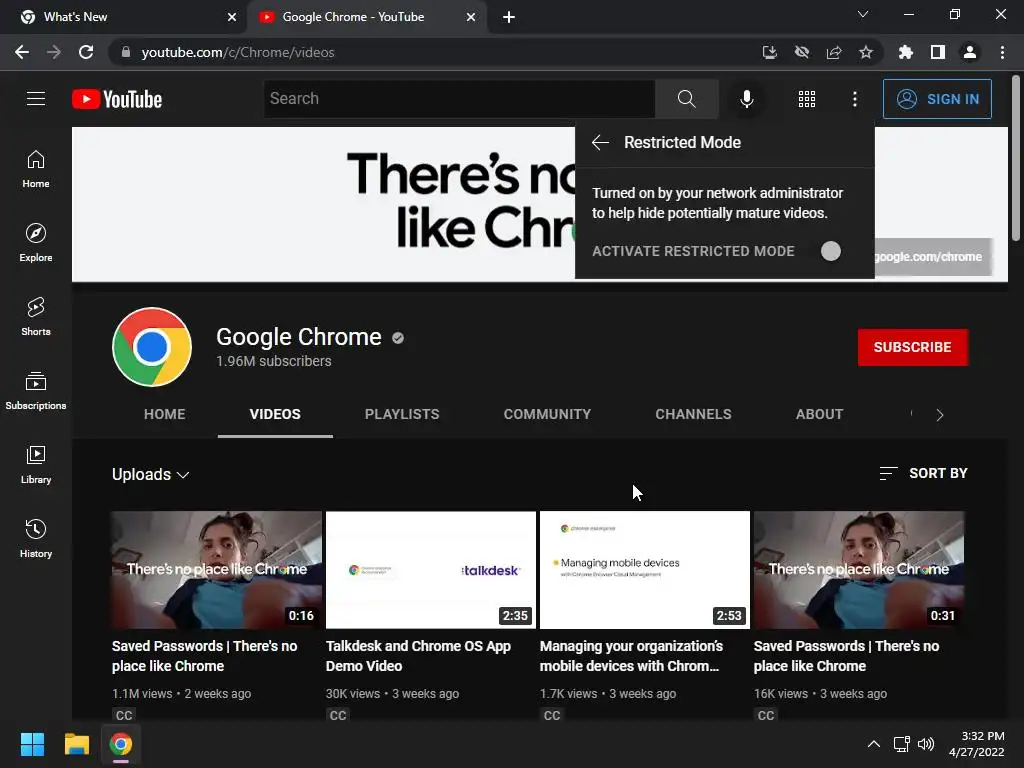
Task: Open Chrome three-dot menu
Action: coord(1002,52)
